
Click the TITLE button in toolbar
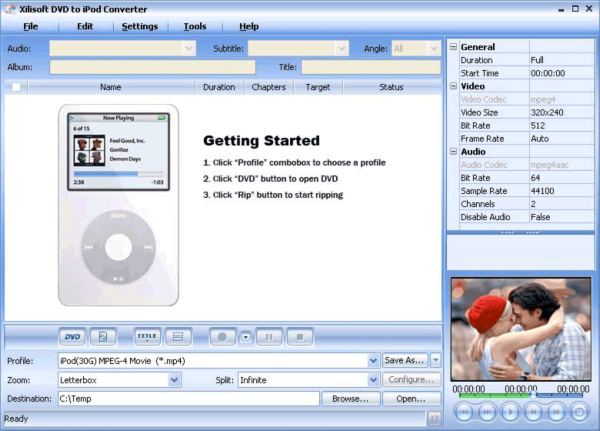(x=147, y=337)
